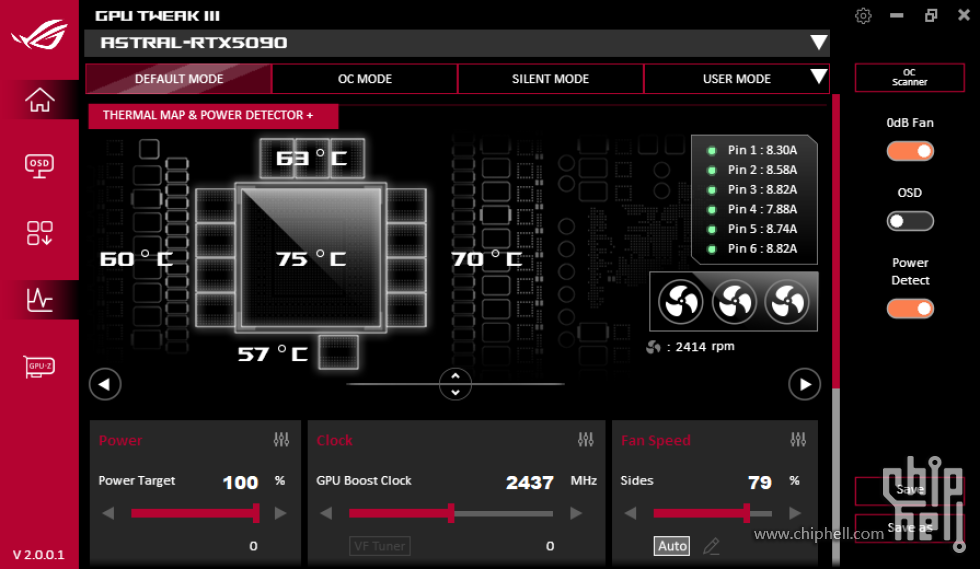Viewport: 980px width, 569px height.
Task: Open the utilities download sidebar icon
Action: 39,233
